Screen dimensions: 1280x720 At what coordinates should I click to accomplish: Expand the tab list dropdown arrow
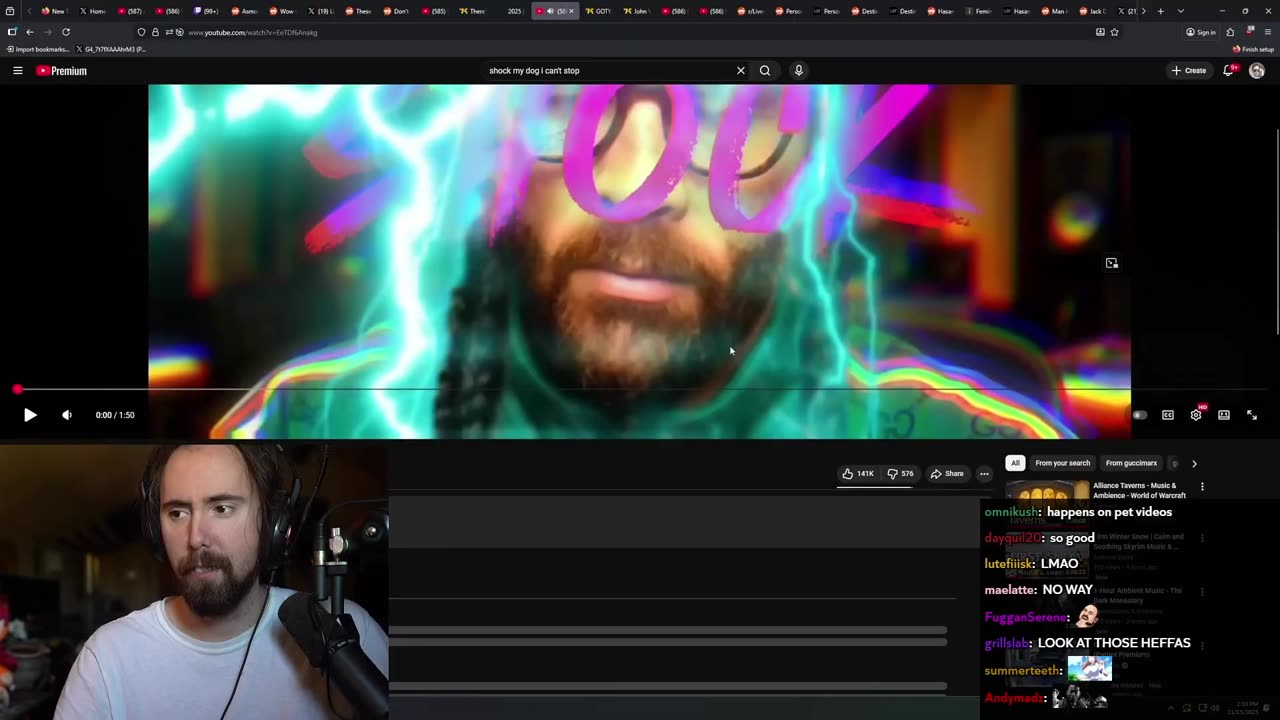tap(1181, 11)
